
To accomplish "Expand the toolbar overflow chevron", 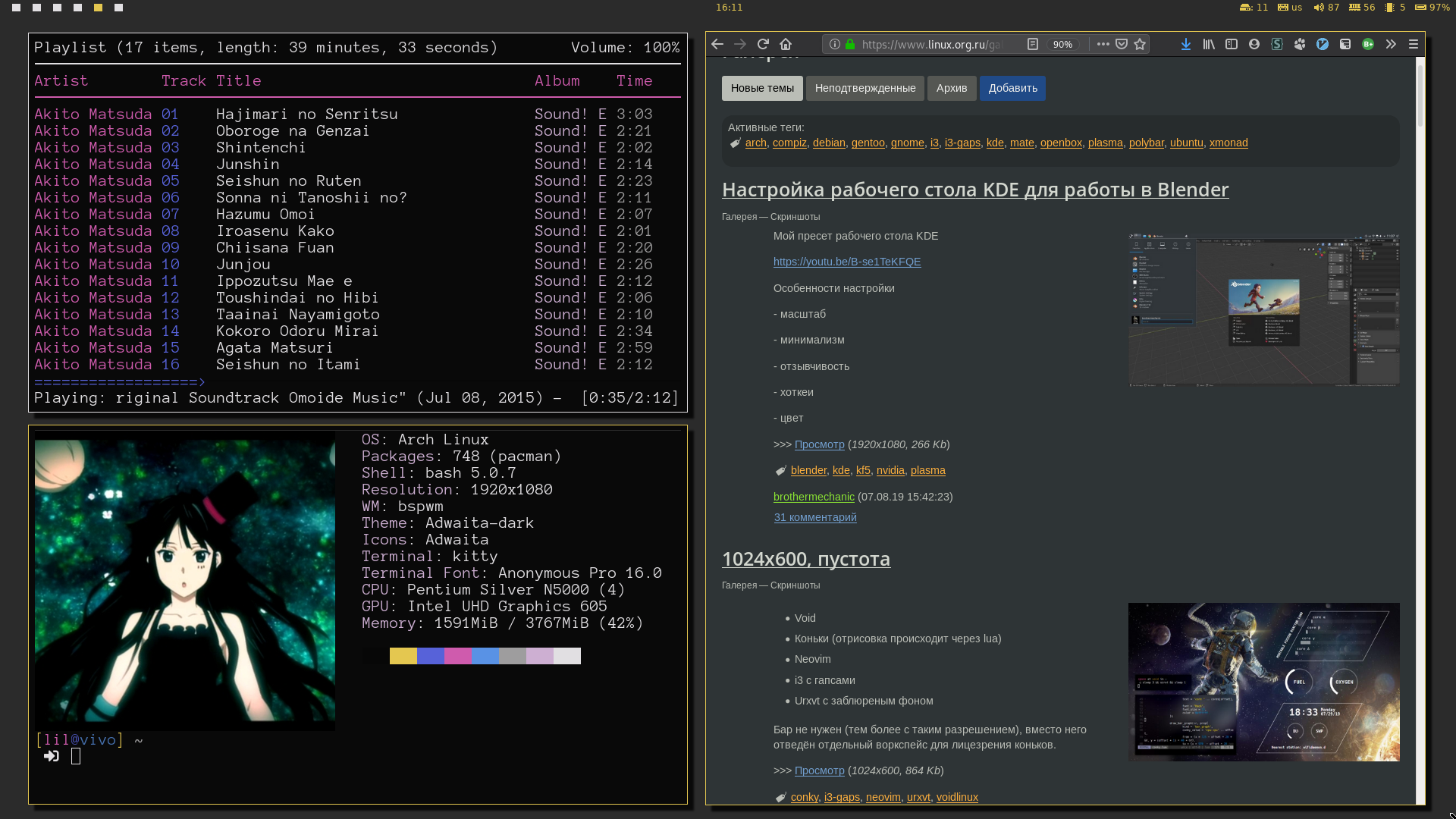I will coord(1391,44).
